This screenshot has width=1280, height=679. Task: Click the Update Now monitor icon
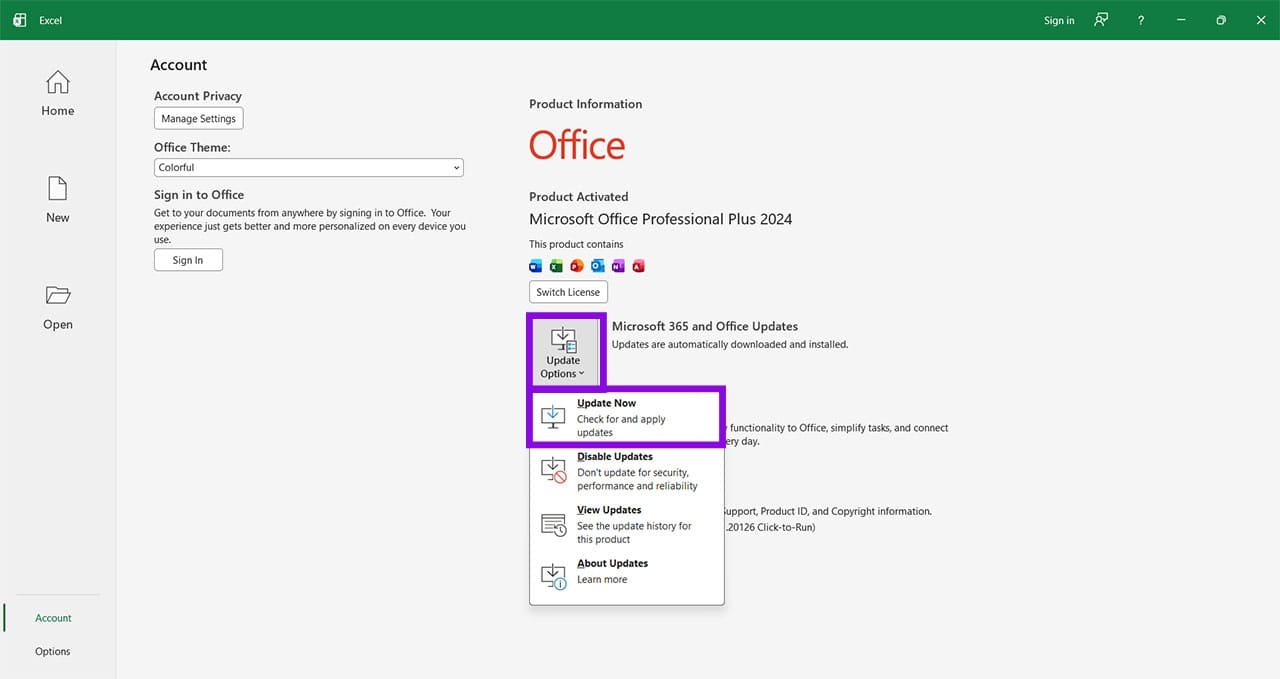(x=554, y=416)
